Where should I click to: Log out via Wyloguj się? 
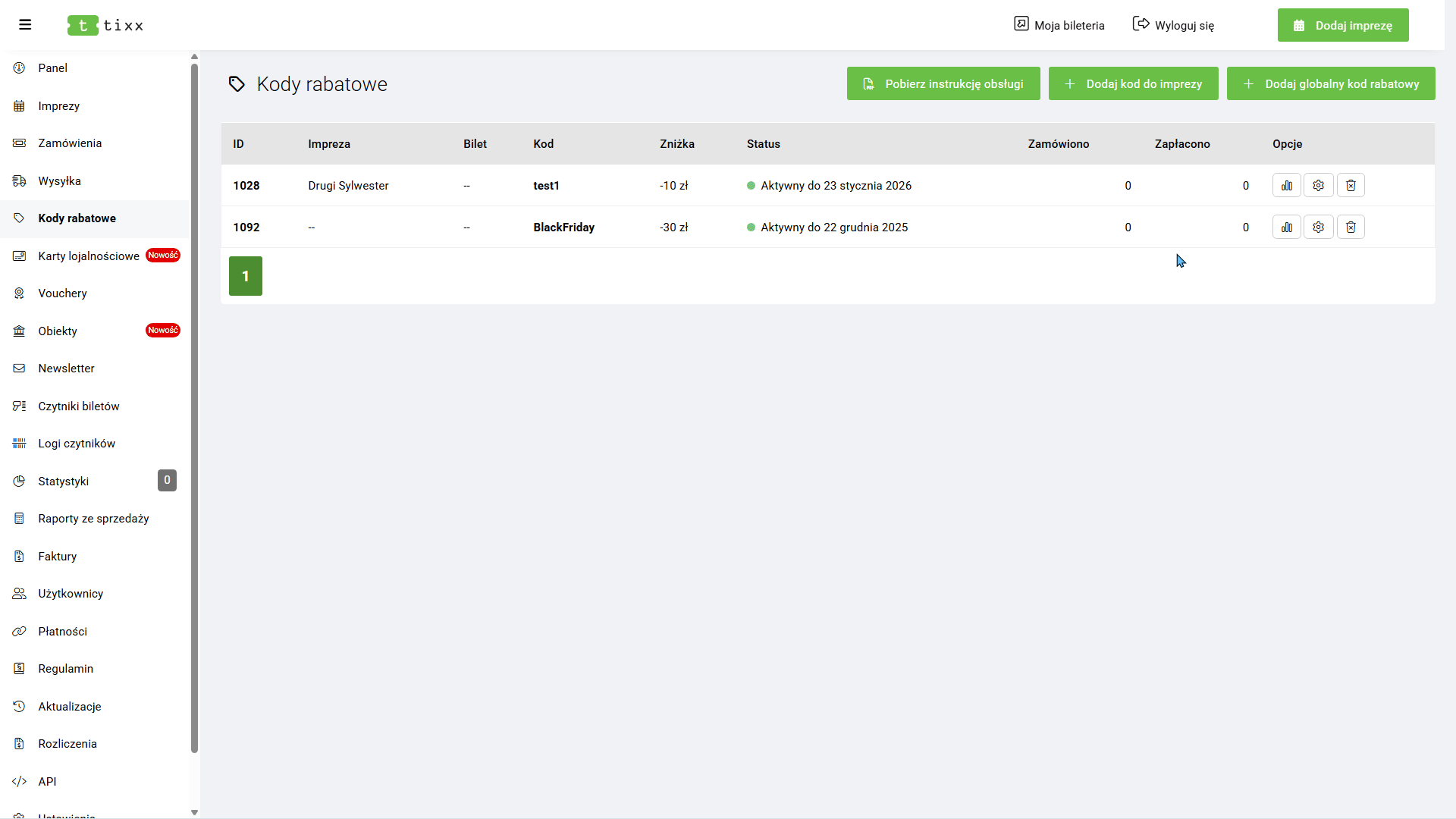coord(1173,25)
